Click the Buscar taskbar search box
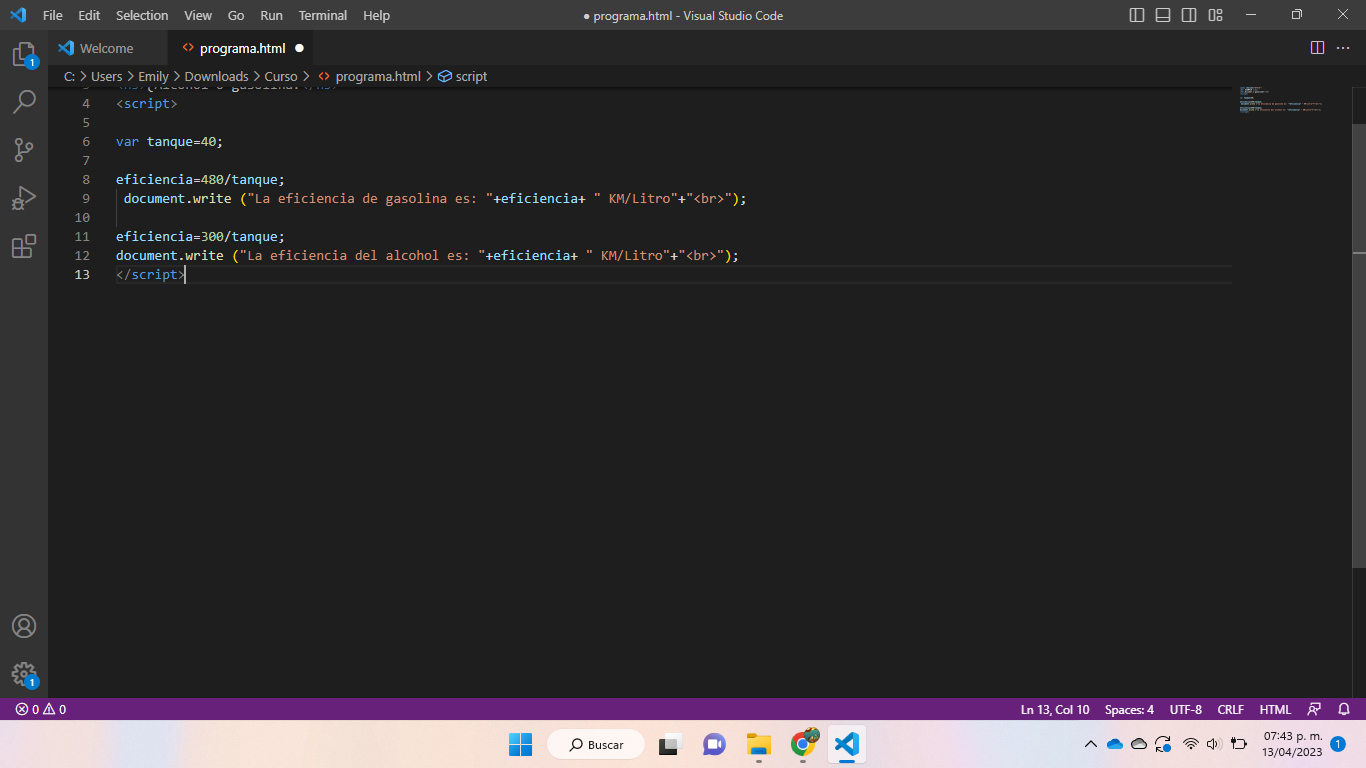1366x768 pixels. coord(596,744)
